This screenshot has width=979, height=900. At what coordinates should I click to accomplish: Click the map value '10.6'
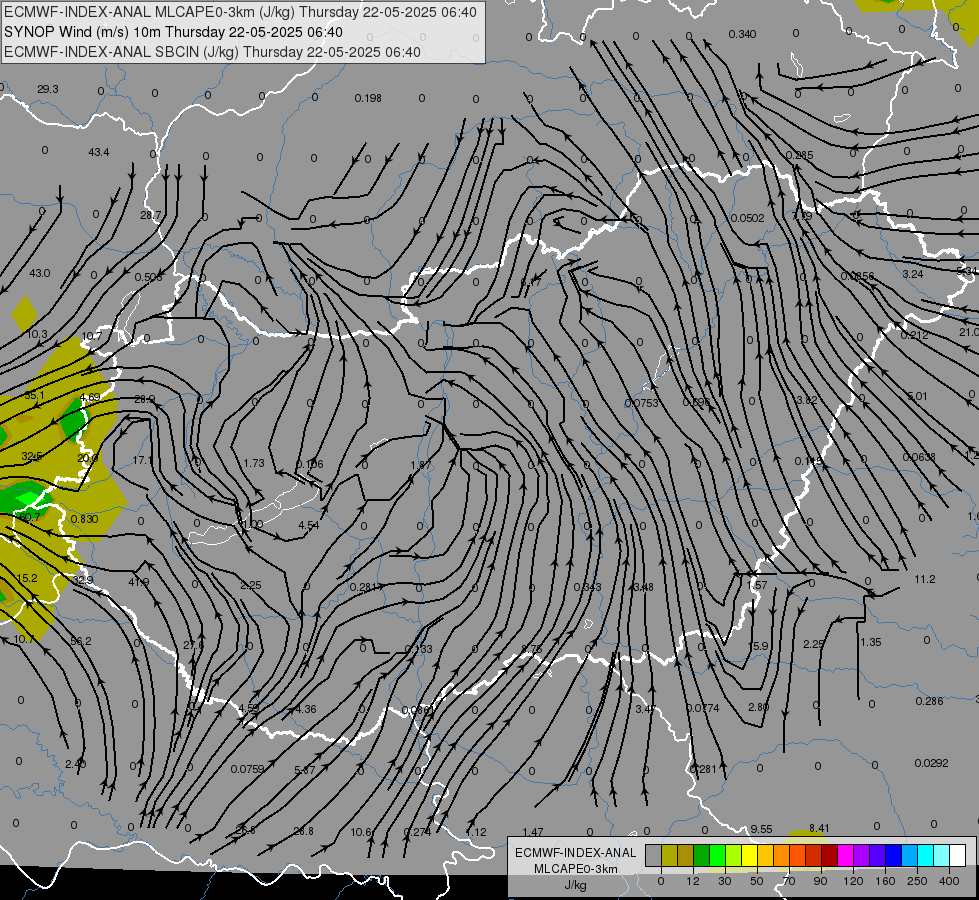click(x=361, y=832)
